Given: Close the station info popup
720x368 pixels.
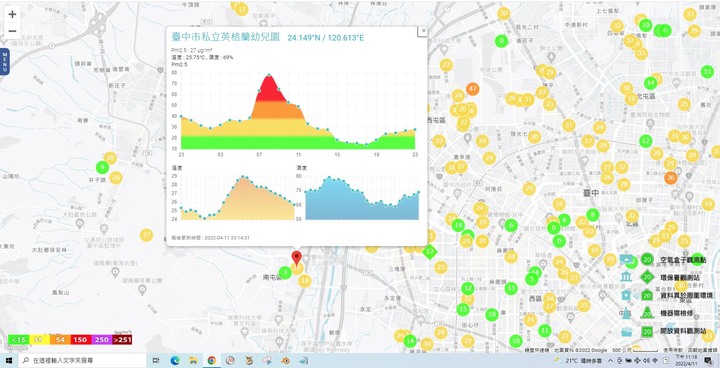Looking at the screenshot, I should point(423,31).
